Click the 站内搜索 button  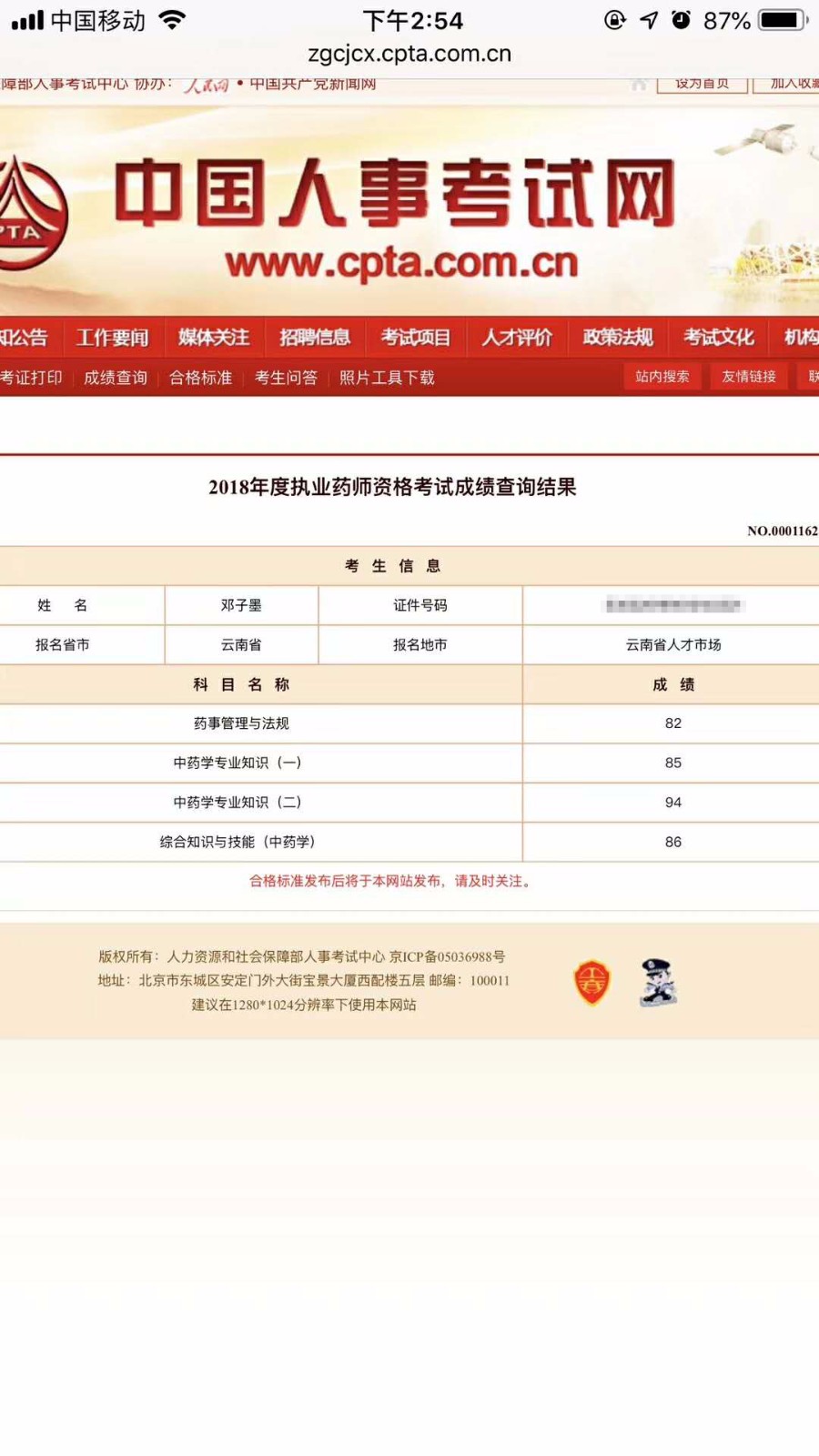[662, 377]
